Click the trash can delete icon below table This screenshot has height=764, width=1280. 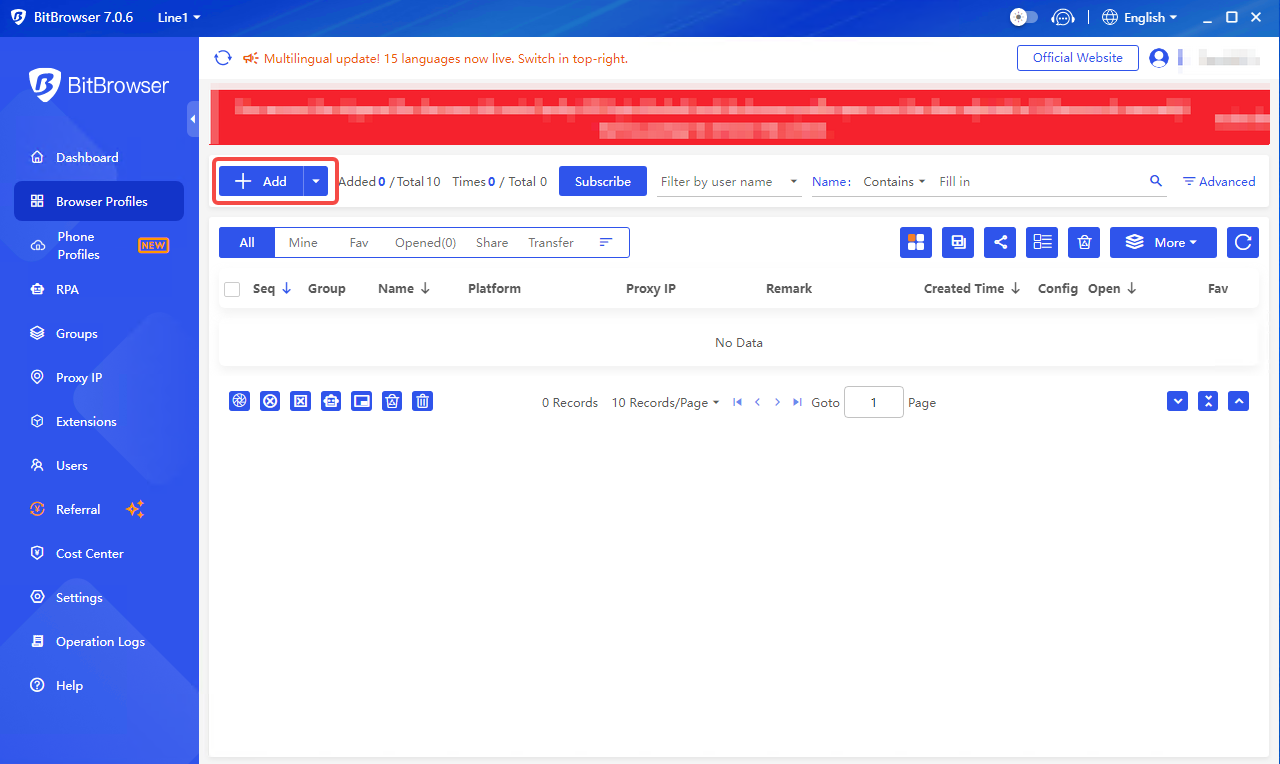(x=423, y=401)
